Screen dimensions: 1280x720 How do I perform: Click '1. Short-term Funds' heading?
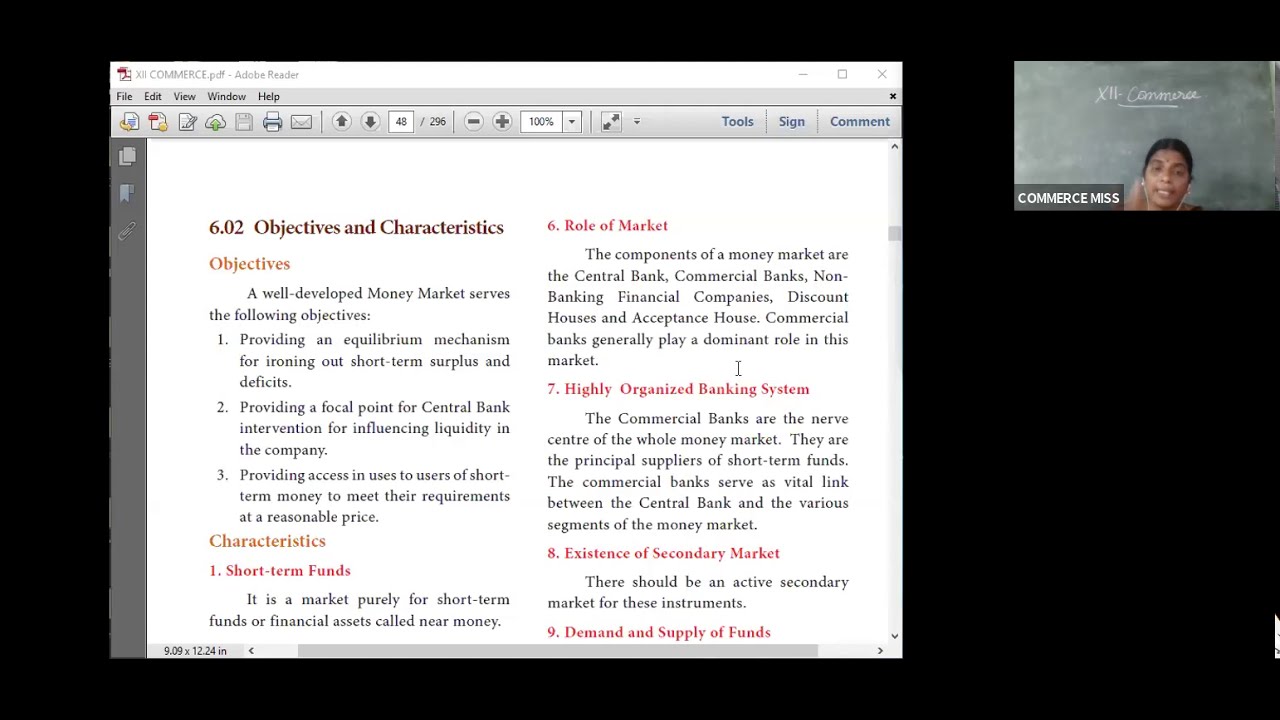(x=280, y=571)
